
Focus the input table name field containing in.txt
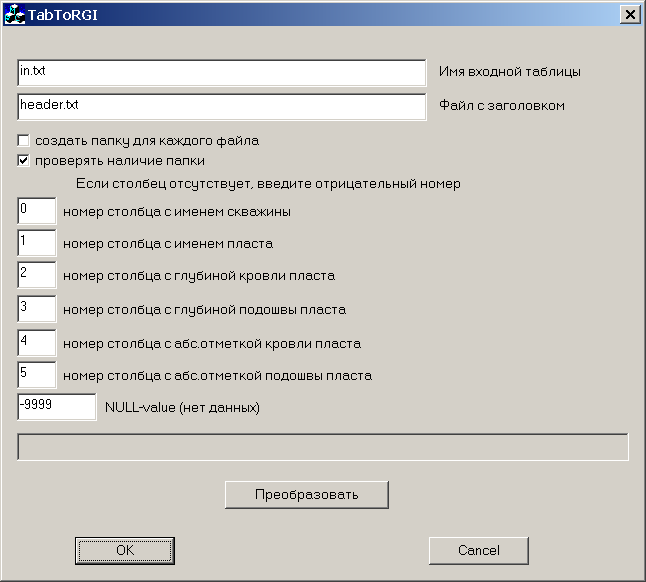tap(222, 73)
